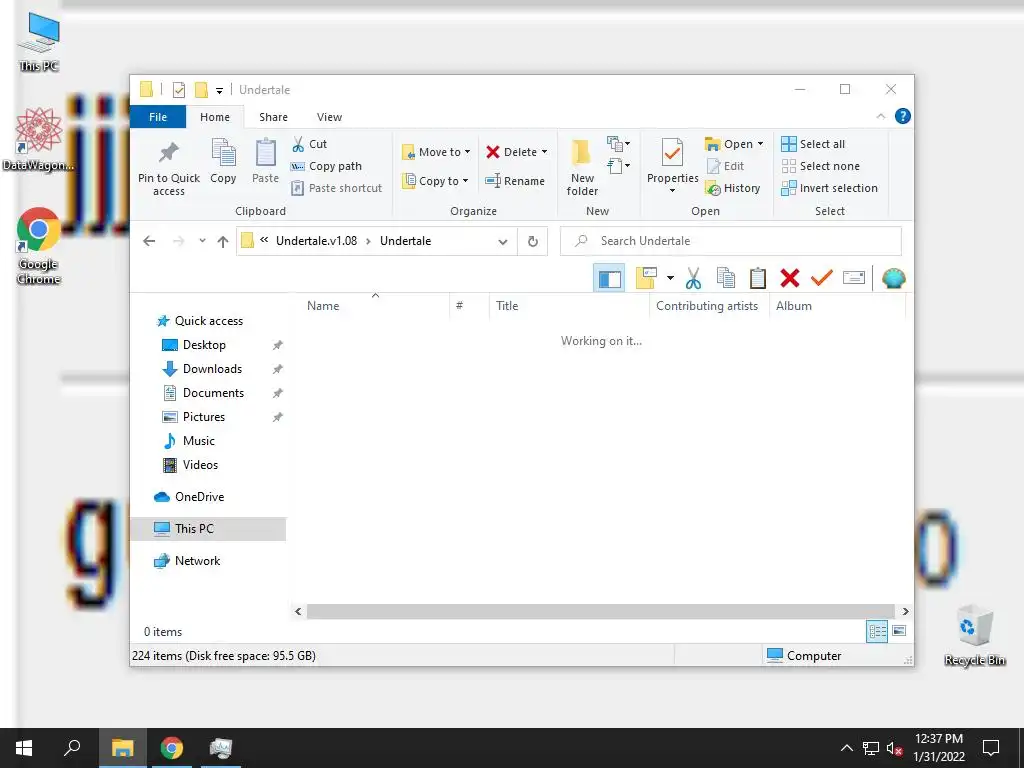This screenshot has height=768, width=1024.
Task: Click Edit in the Open group
Action: tap(725, 166)
